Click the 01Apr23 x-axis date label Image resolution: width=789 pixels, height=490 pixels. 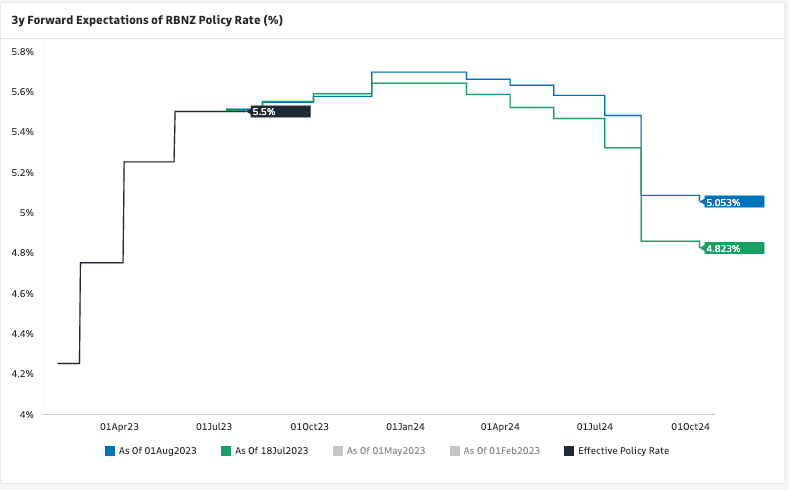pos(120,426)
